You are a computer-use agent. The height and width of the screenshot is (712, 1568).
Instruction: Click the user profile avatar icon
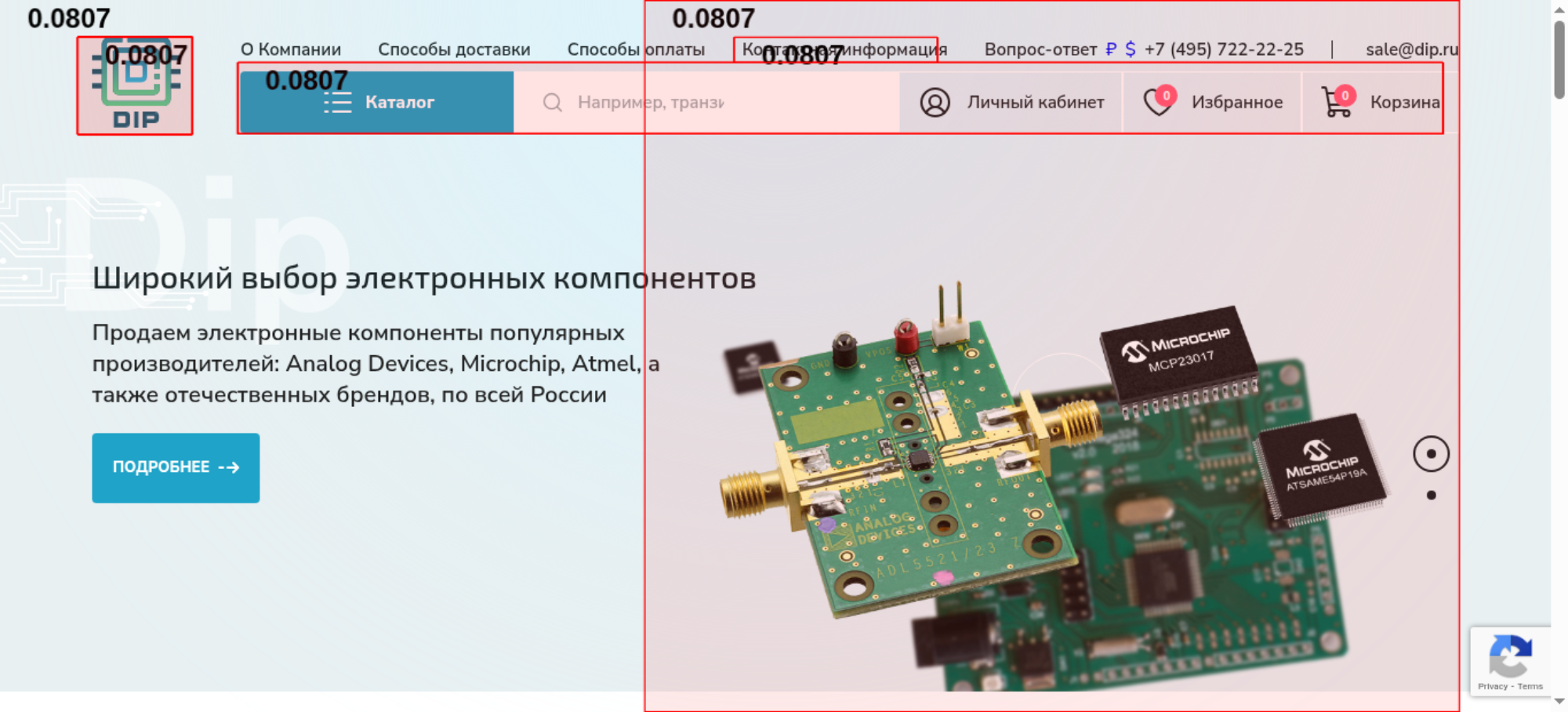pos(935,102)
